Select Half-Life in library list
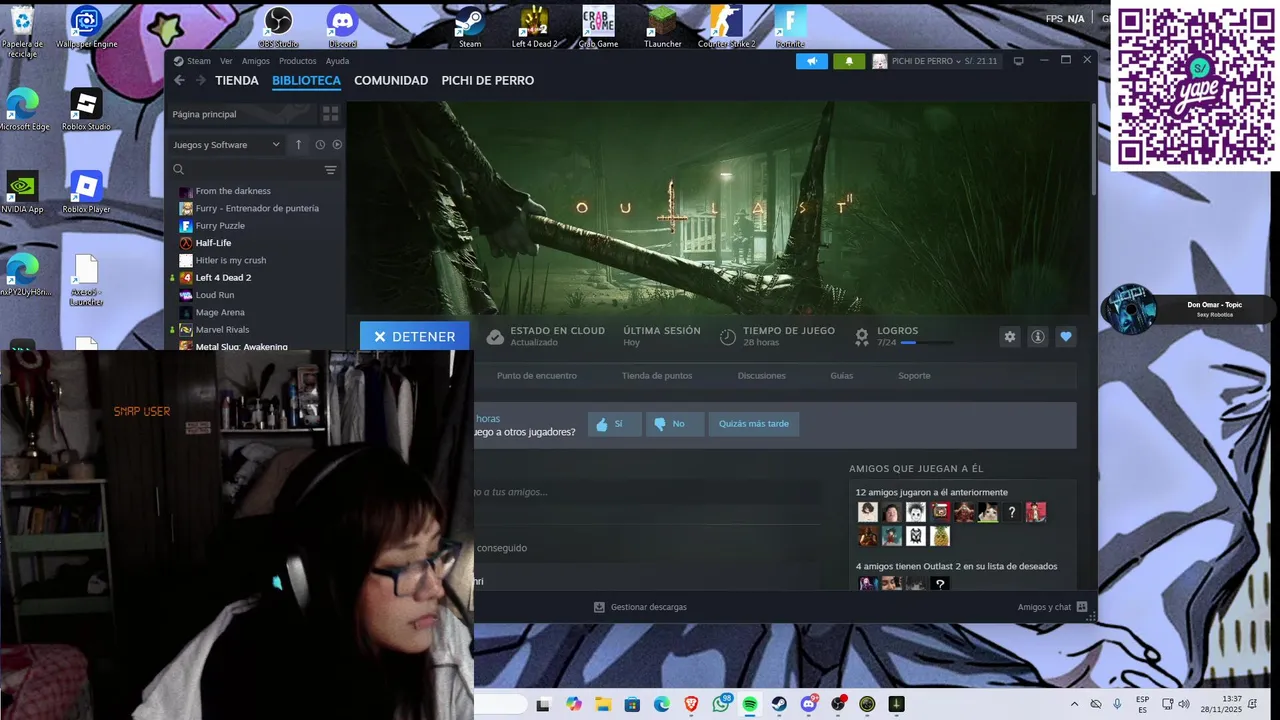The image size is (1280, 720). point(213,243)
